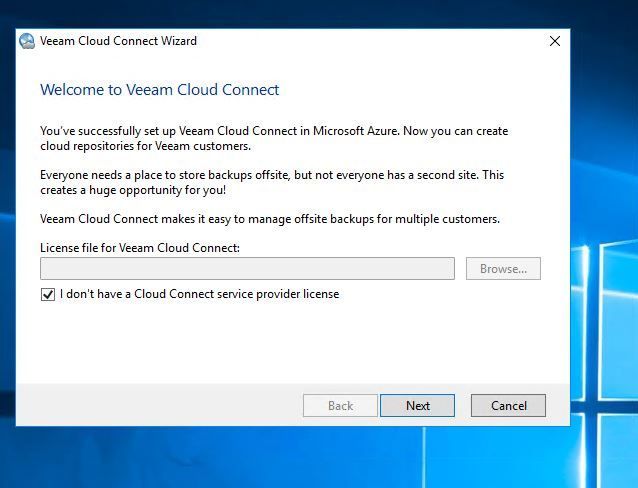This screenshot has height=488, width=638.
Task: Click the paragraph mentioning Microsoft Azure
Action: click(x=274, y=138)
